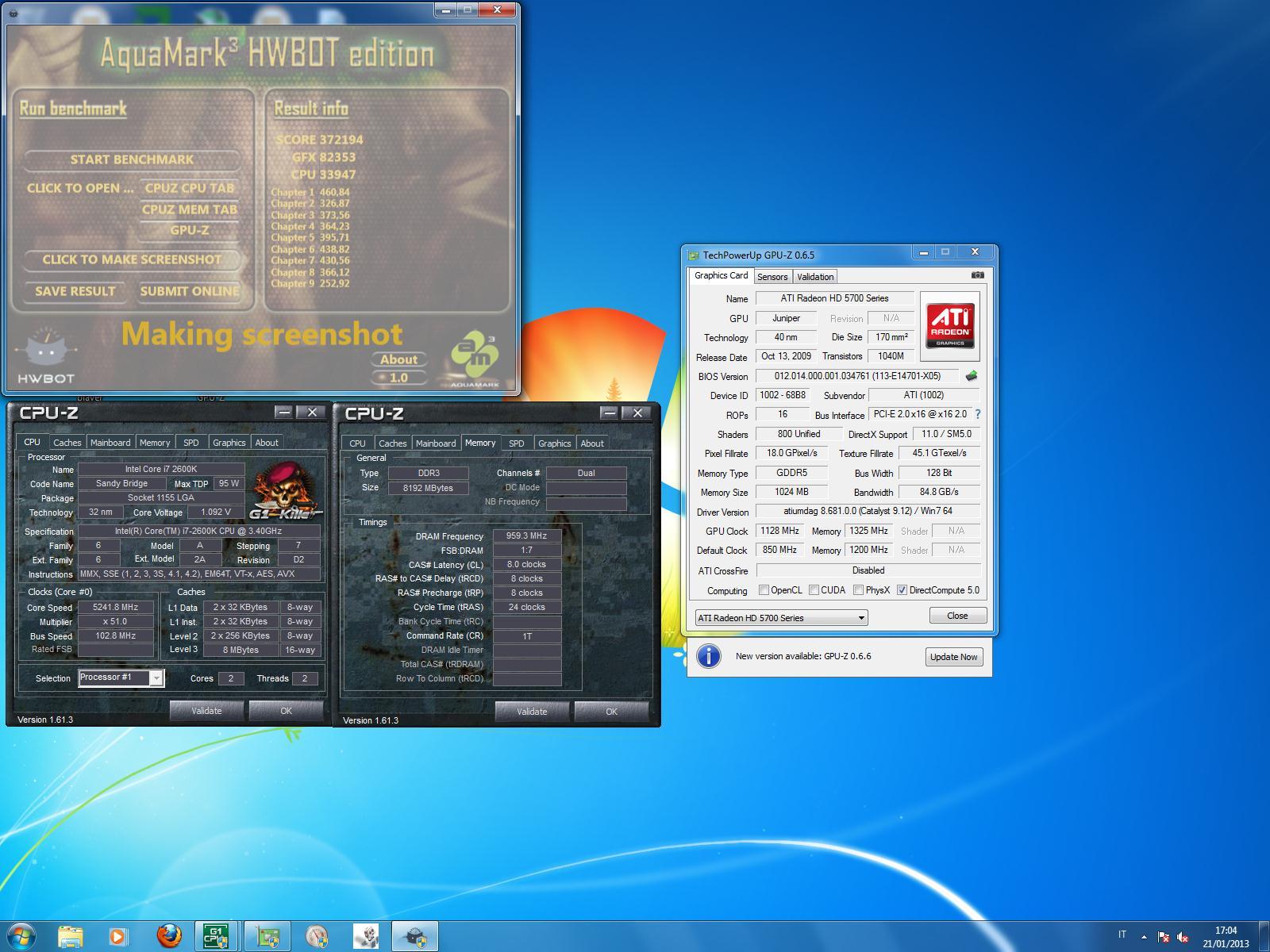Screen dimensions: 1270x952
Task: Click the GPU-Z BIOS Version field
Action: pos(857,376)
